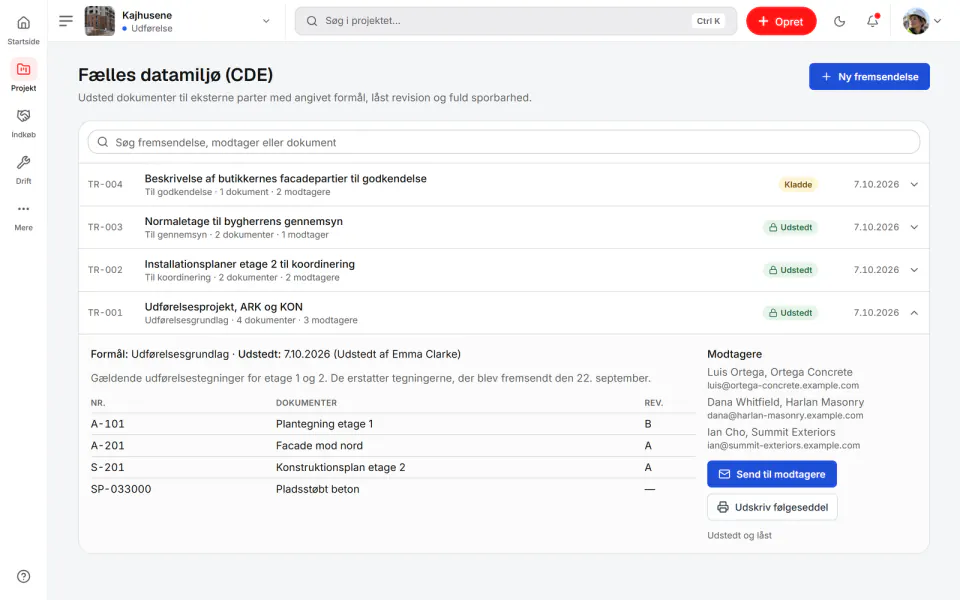Click email dana@harlan-masonry.example.com
This screenshot has height=600, width=960.
[785, 416]
